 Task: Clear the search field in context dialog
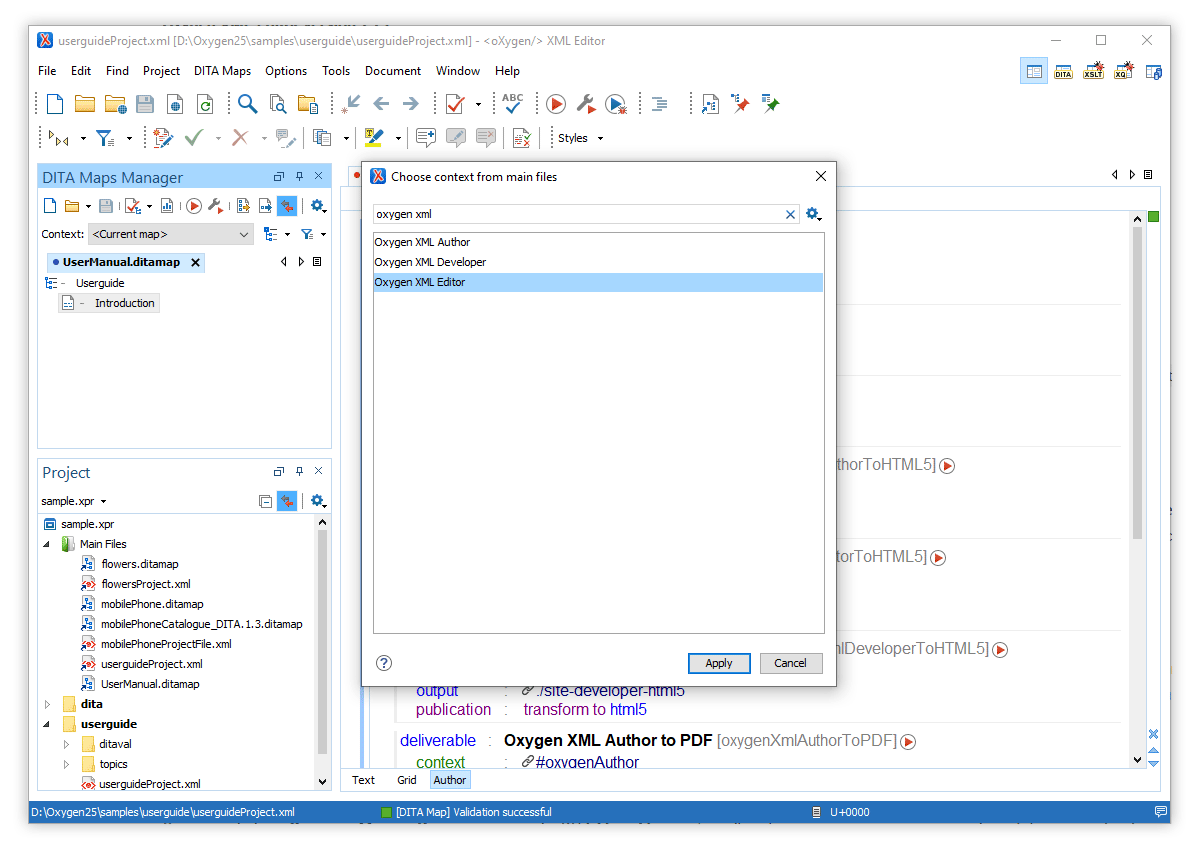point(790,214)
